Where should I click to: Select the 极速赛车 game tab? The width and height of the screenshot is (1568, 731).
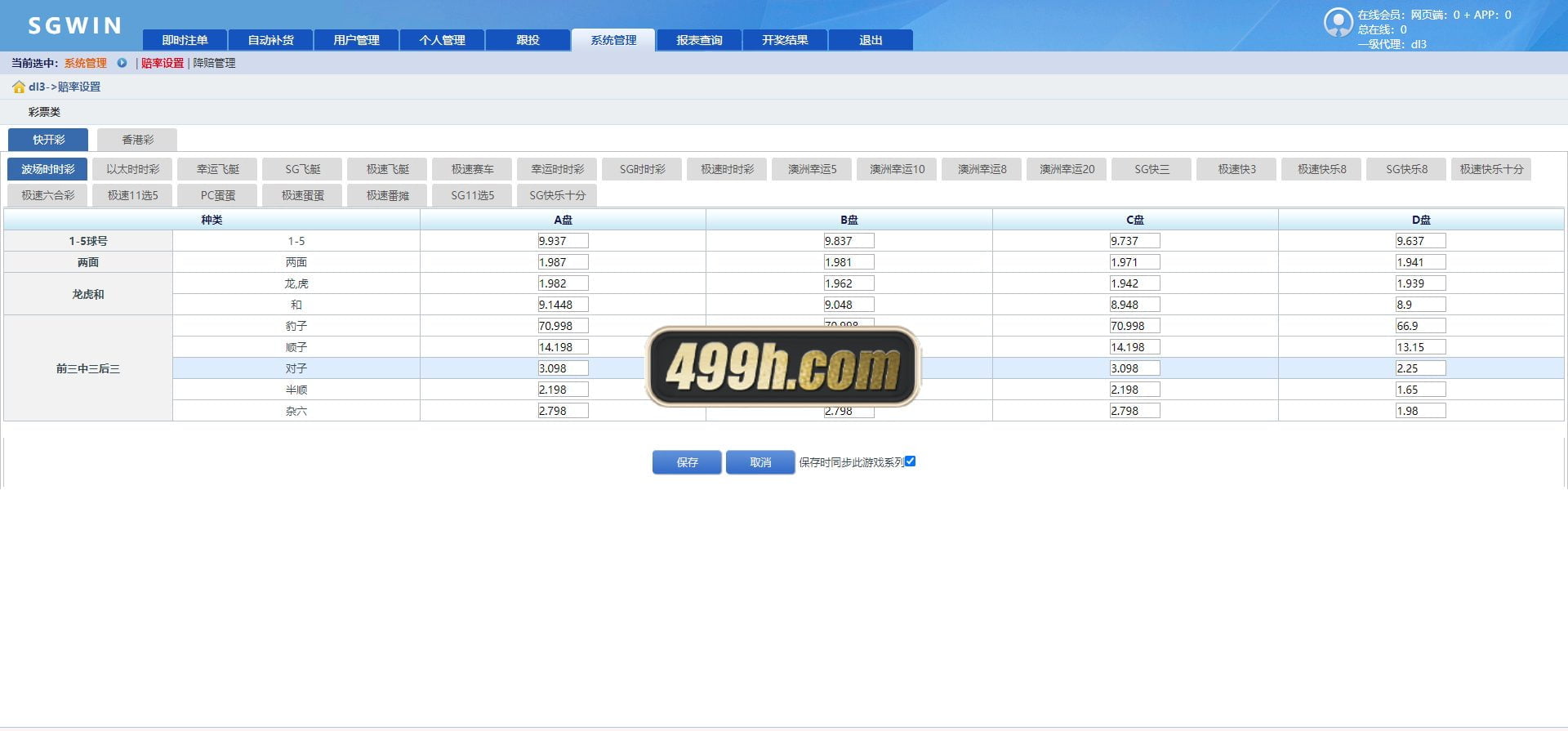click(x=472, y=169)
